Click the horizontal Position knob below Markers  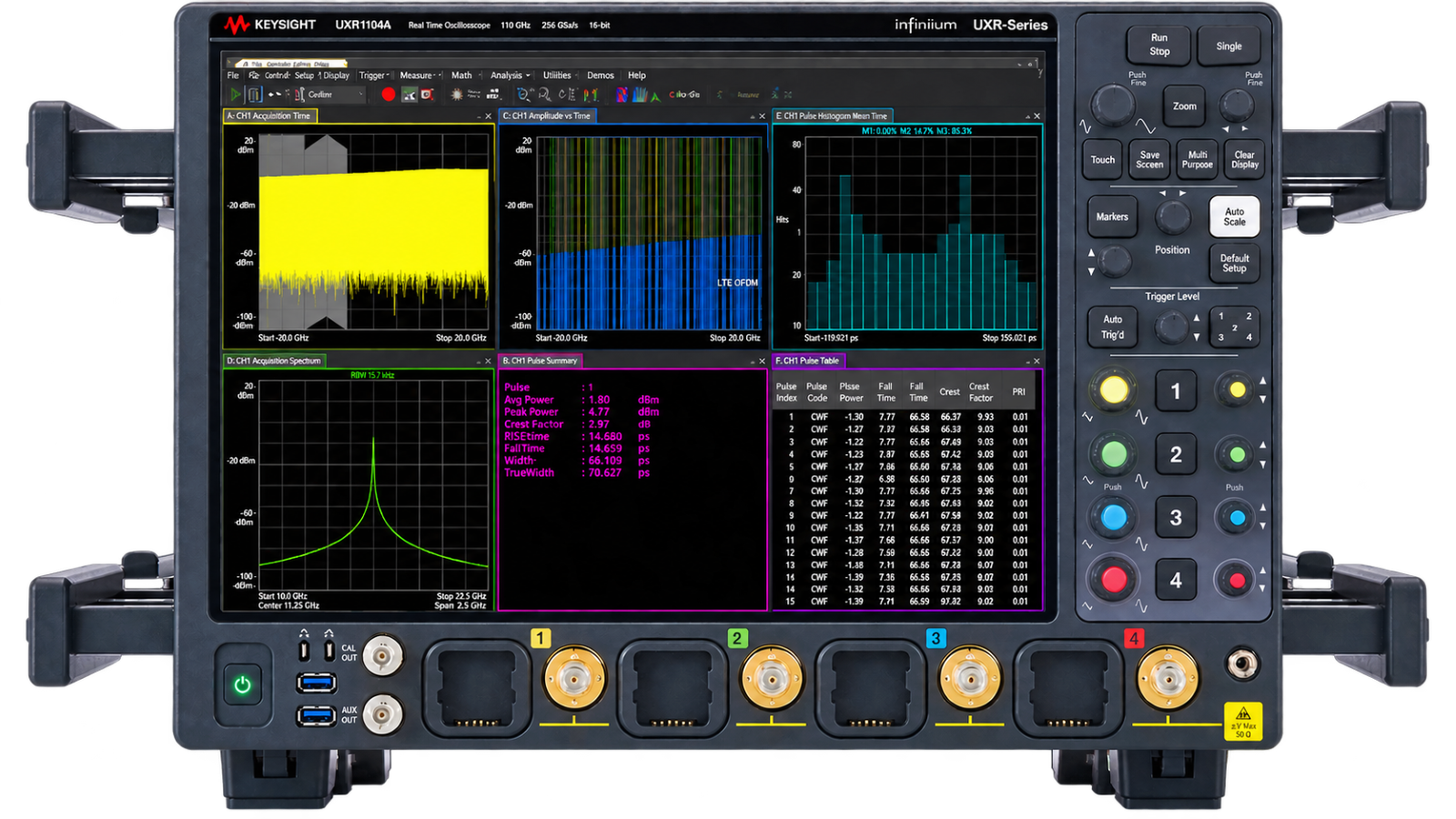(x=1173, y=217)
